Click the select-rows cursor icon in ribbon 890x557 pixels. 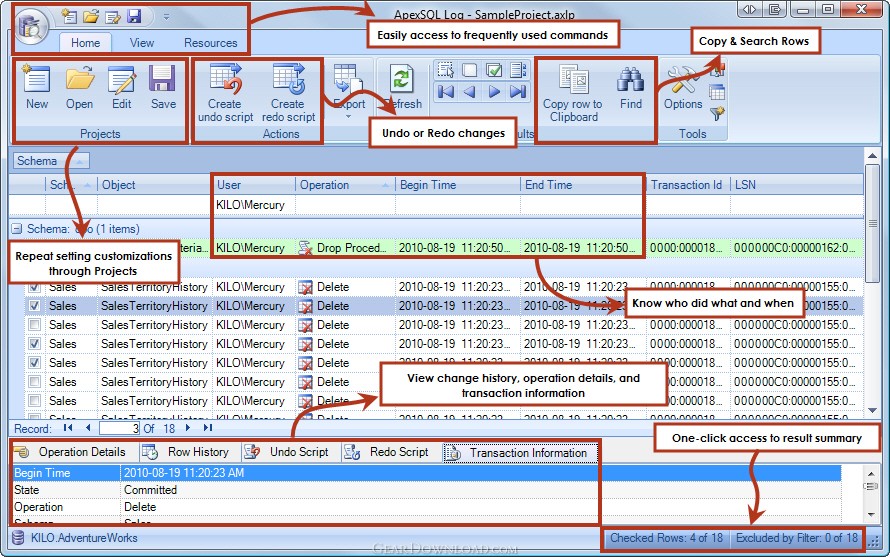click(446, 70)
